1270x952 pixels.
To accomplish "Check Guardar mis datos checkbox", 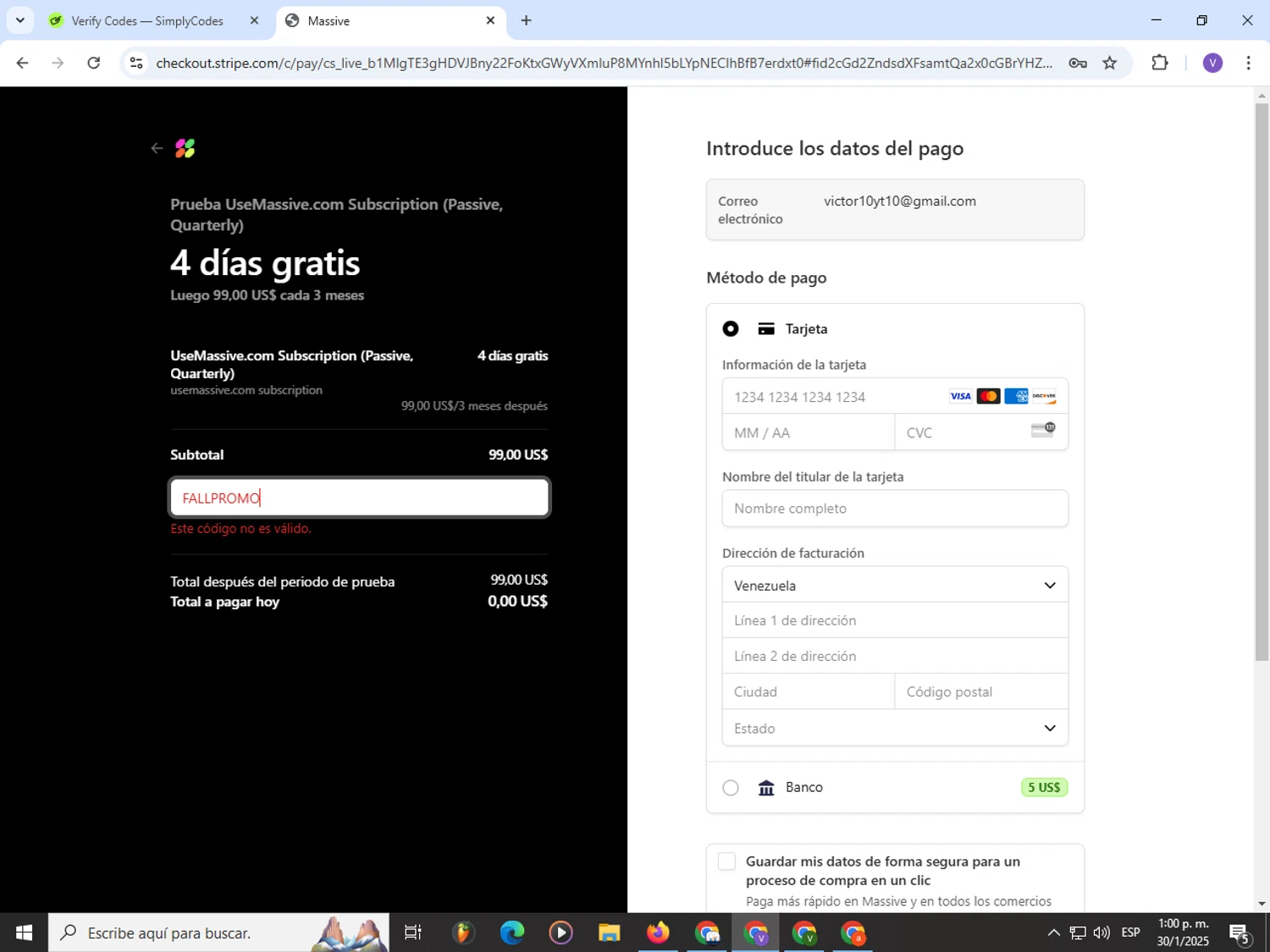I will tap(726, 861).
